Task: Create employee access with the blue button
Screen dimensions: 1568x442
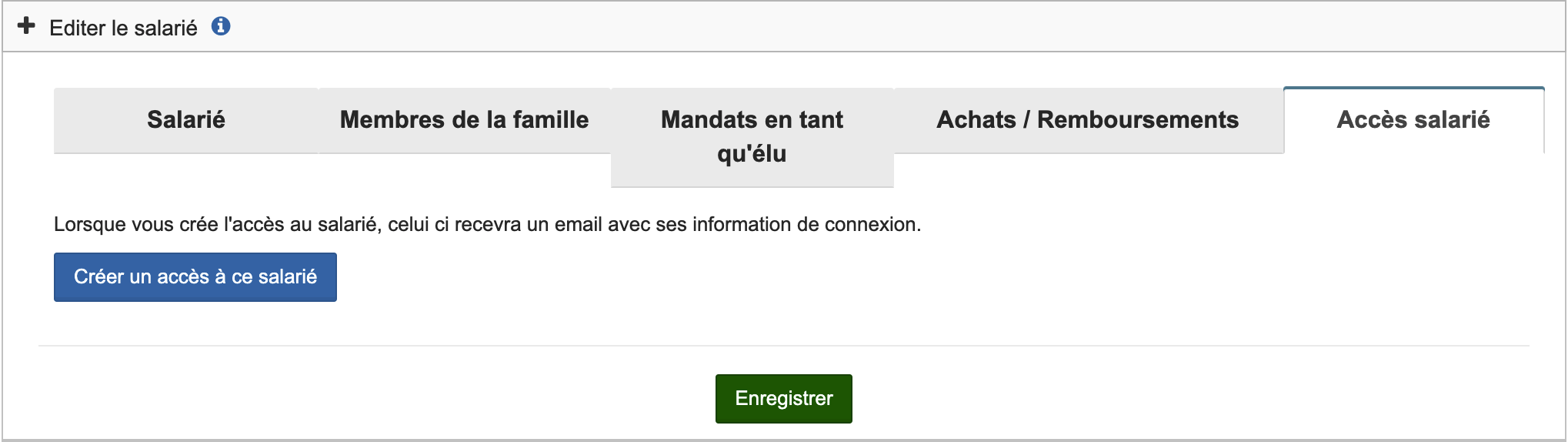Action: coord(195,277)
